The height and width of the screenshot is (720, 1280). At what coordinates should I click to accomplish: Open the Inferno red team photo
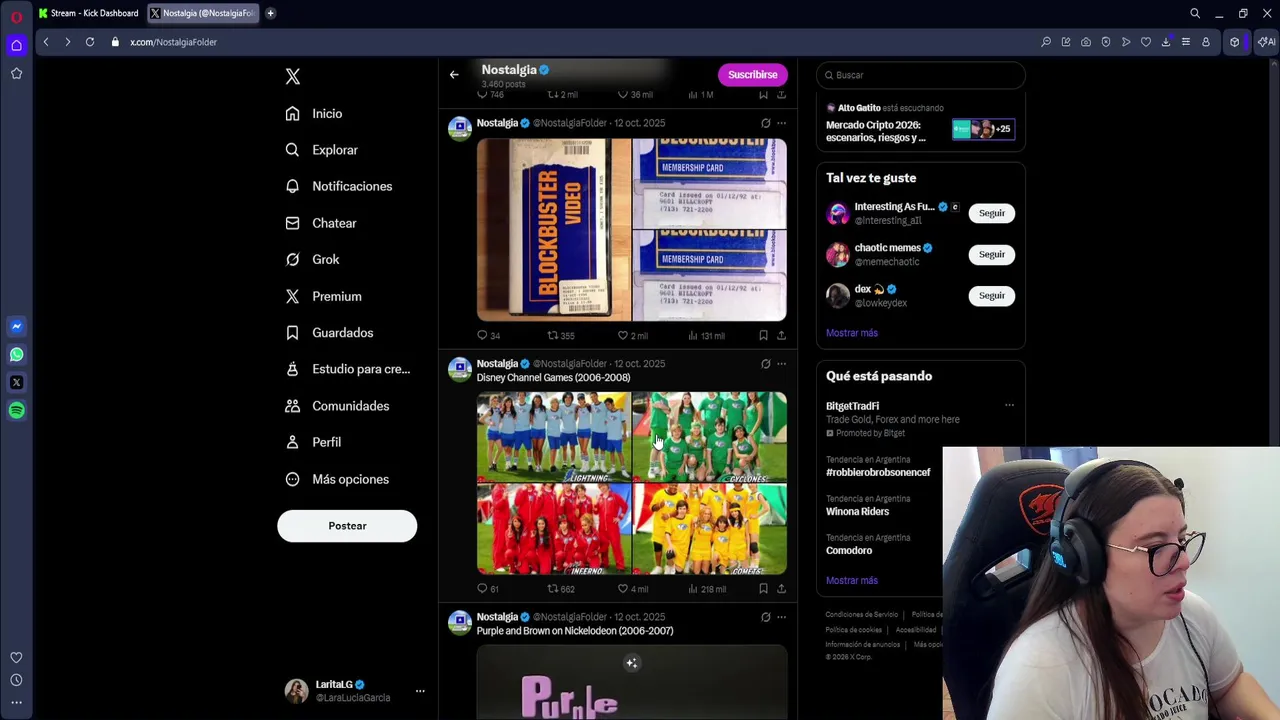tap(554, 529)
